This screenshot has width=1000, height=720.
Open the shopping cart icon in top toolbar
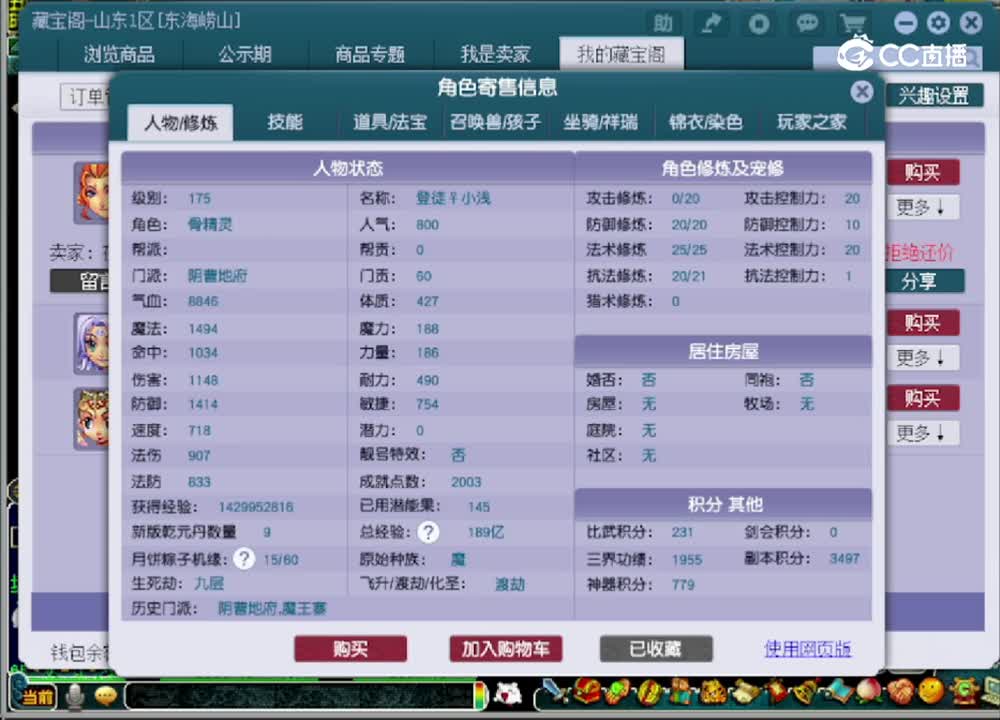pyautogui.click(x=855, y=24)
